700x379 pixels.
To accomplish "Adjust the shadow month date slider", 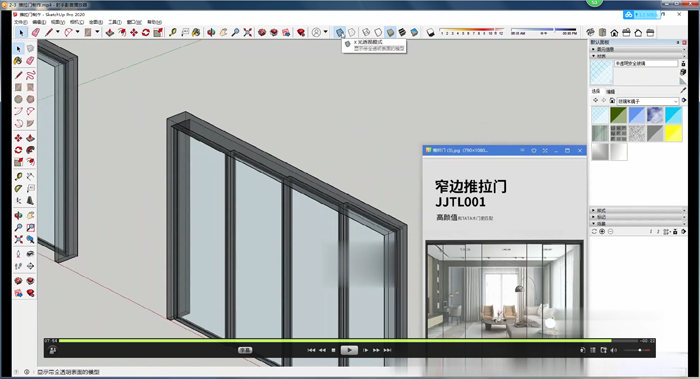I will [x=472, y=32].
